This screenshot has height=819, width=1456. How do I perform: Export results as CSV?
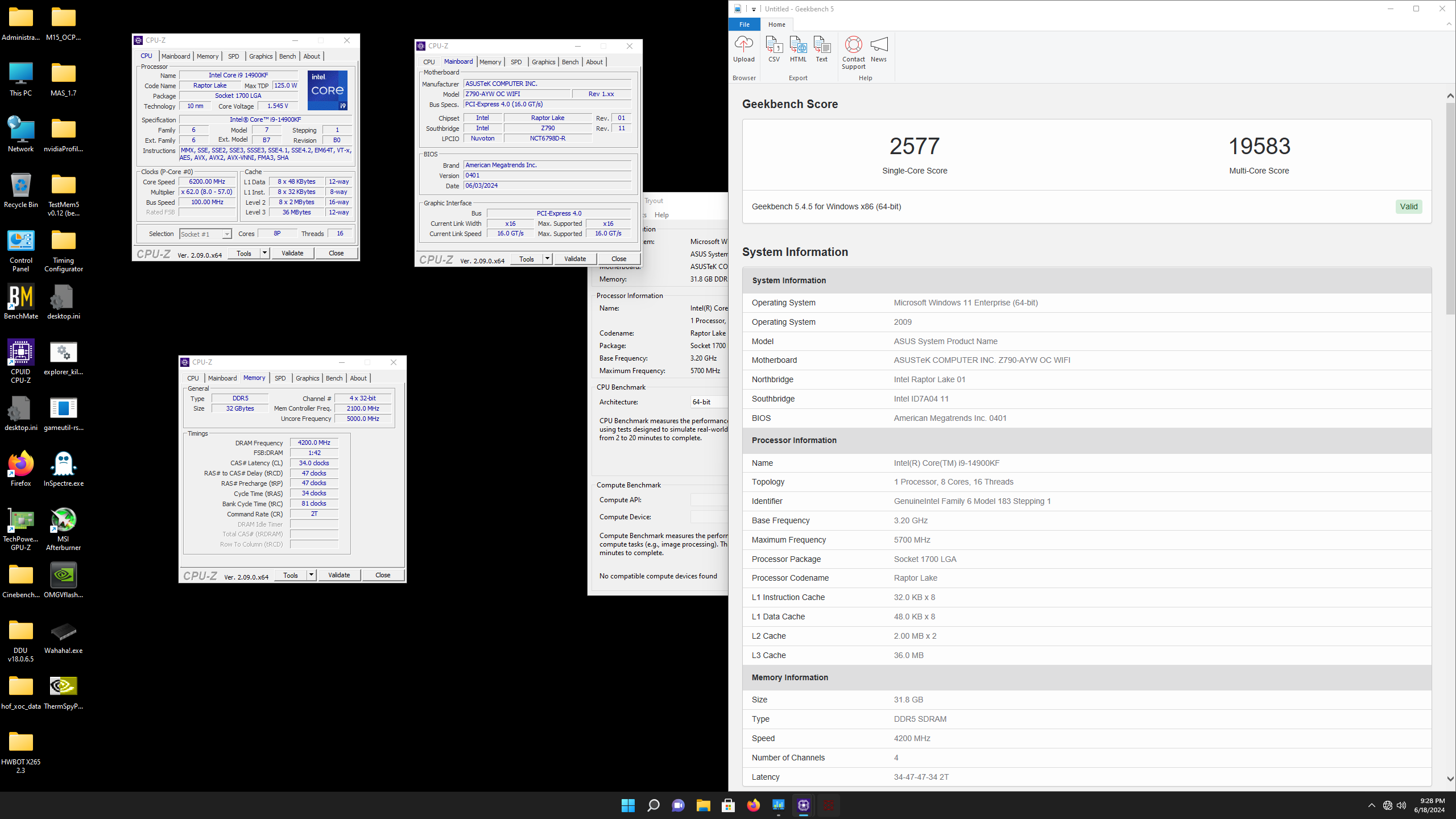coord(773,49)
